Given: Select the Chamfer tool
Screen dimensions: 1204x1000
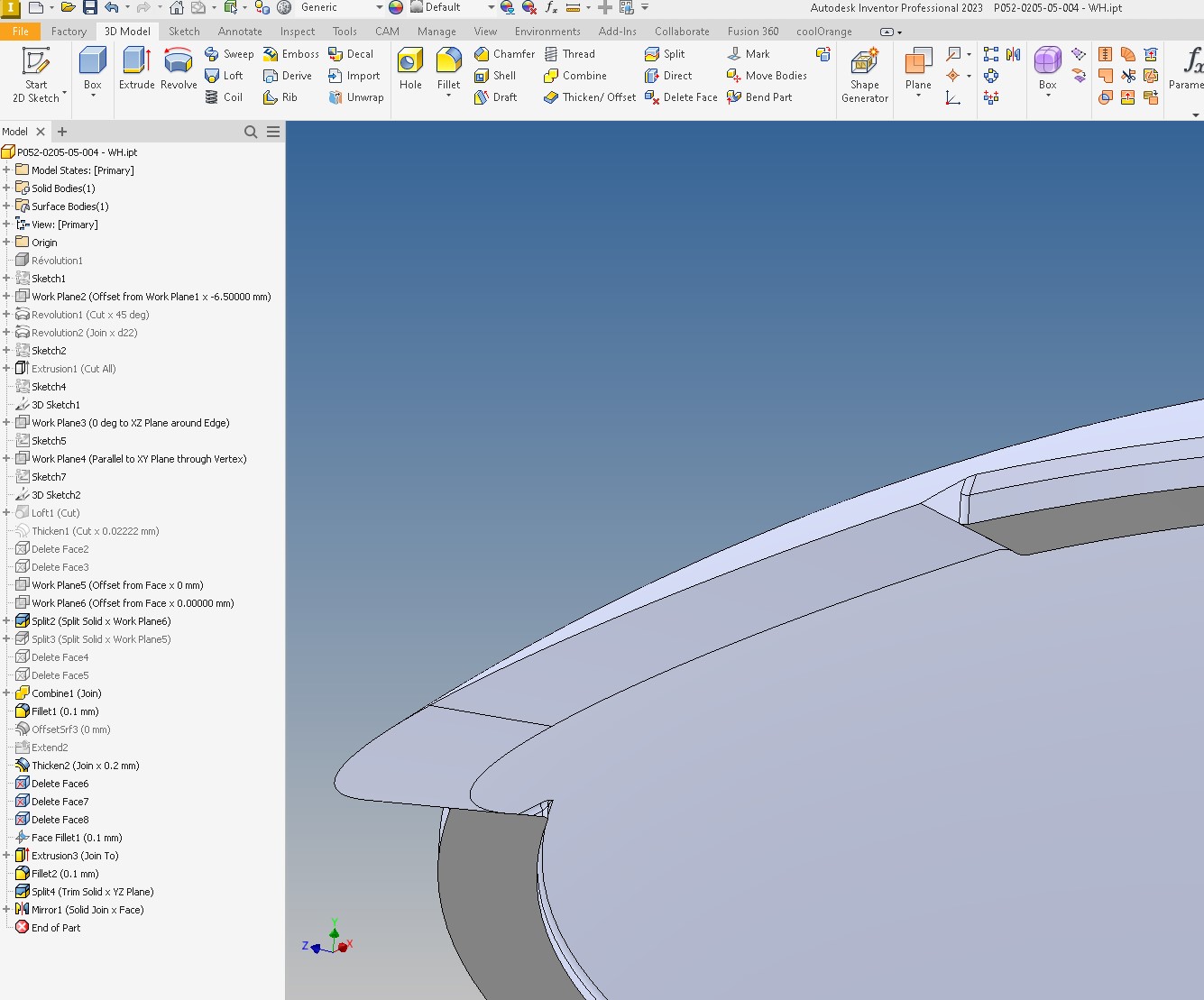Looking at the screenshot, I should point(503,53).
